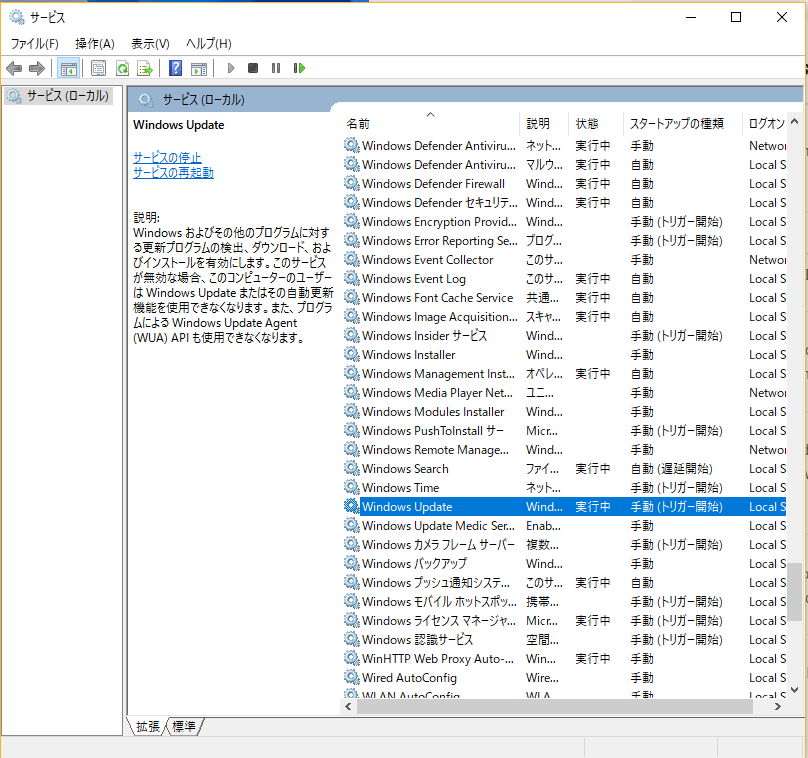The width and height of the screenshot is (808, 758).
Task: Sort by the スタートアップの種類 column header
Action: point(676,124)
